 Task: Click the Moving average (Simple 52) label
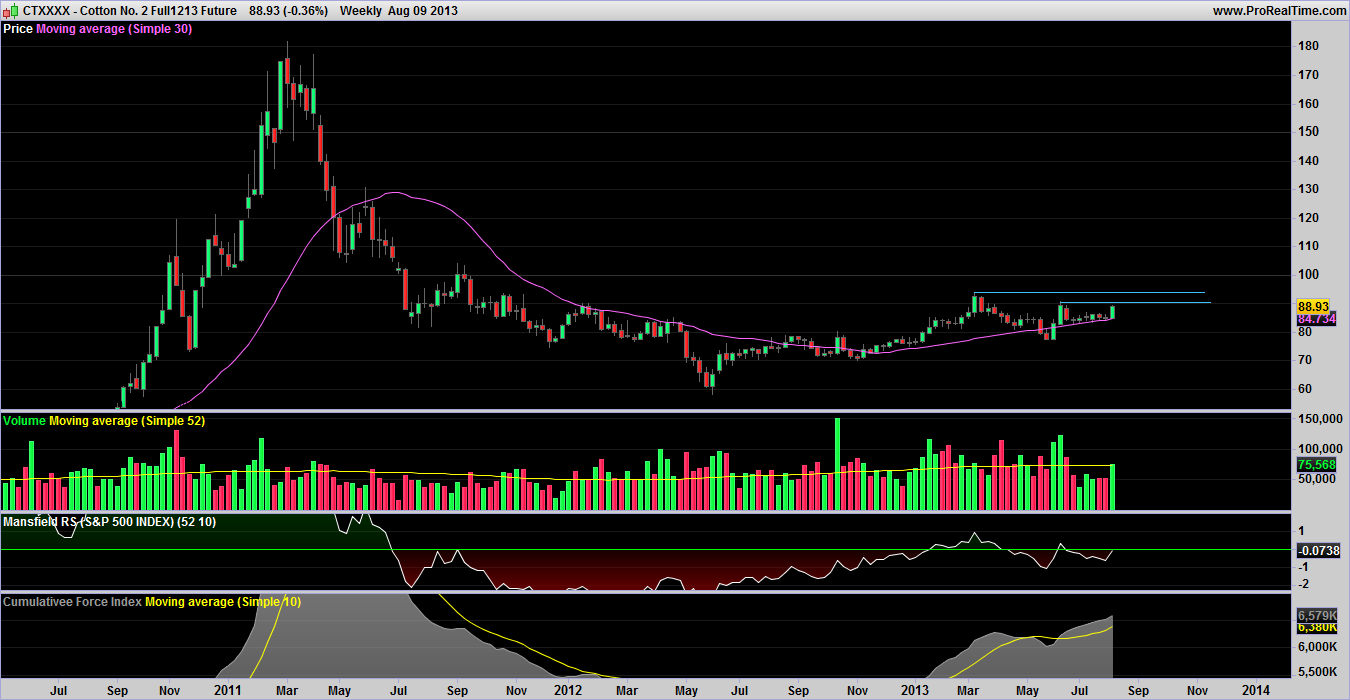(x=127, y=421)
